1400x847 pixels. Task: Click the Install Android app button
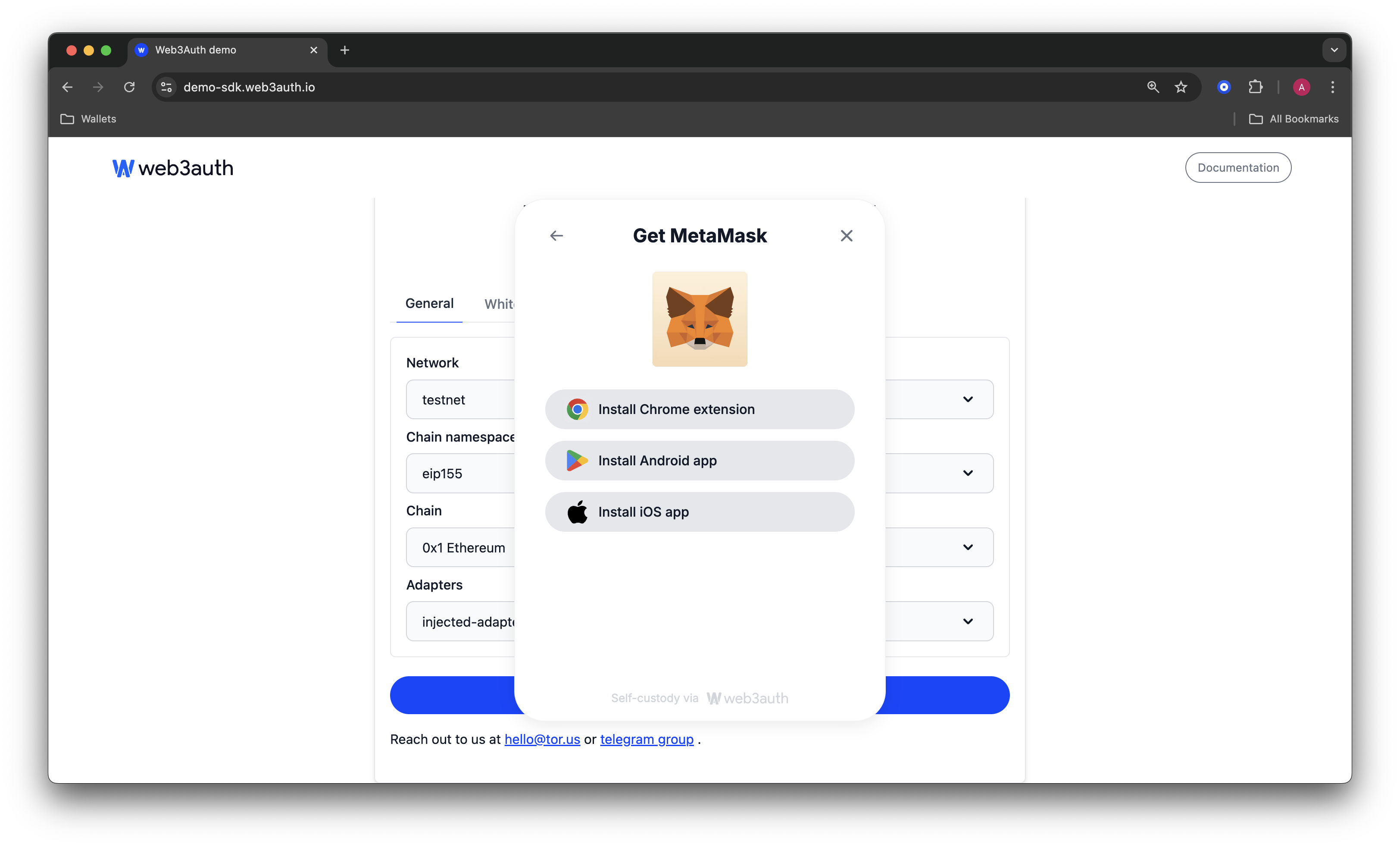pyautogui.click(x=700, y=460)
